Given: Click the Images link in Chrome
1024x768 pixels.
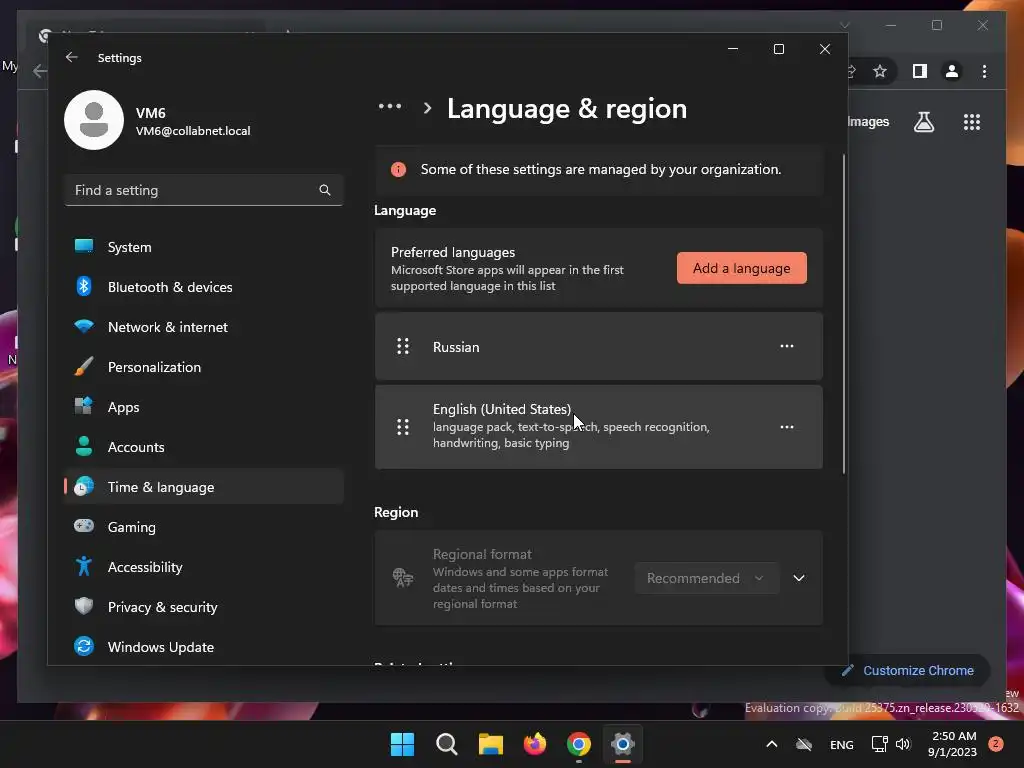Looking at the screenshot, I should 869,121.
